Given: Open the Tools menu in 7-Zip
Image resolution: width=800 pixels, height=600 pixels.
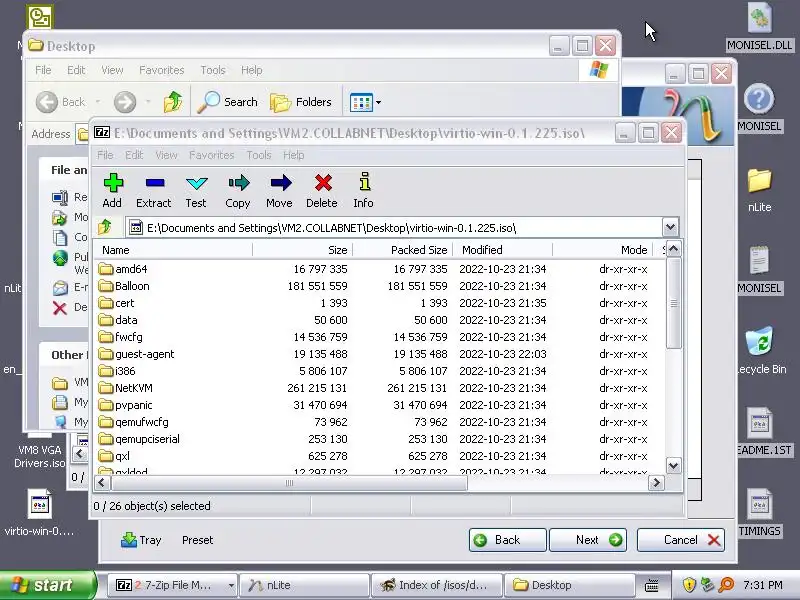Looking at the screenshot, I should (x=259, y=155).
